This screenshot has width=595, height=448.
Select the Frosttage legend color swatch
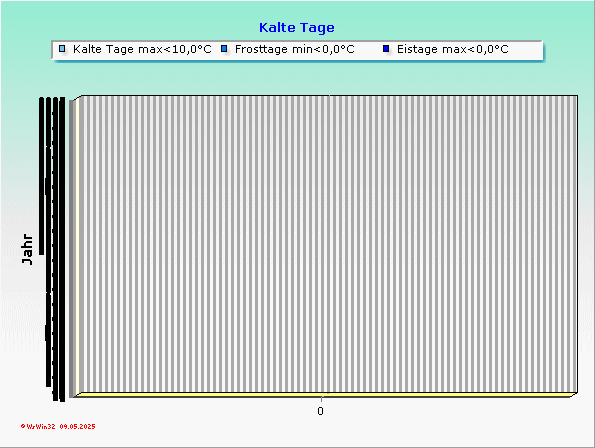tap(224, 49)
